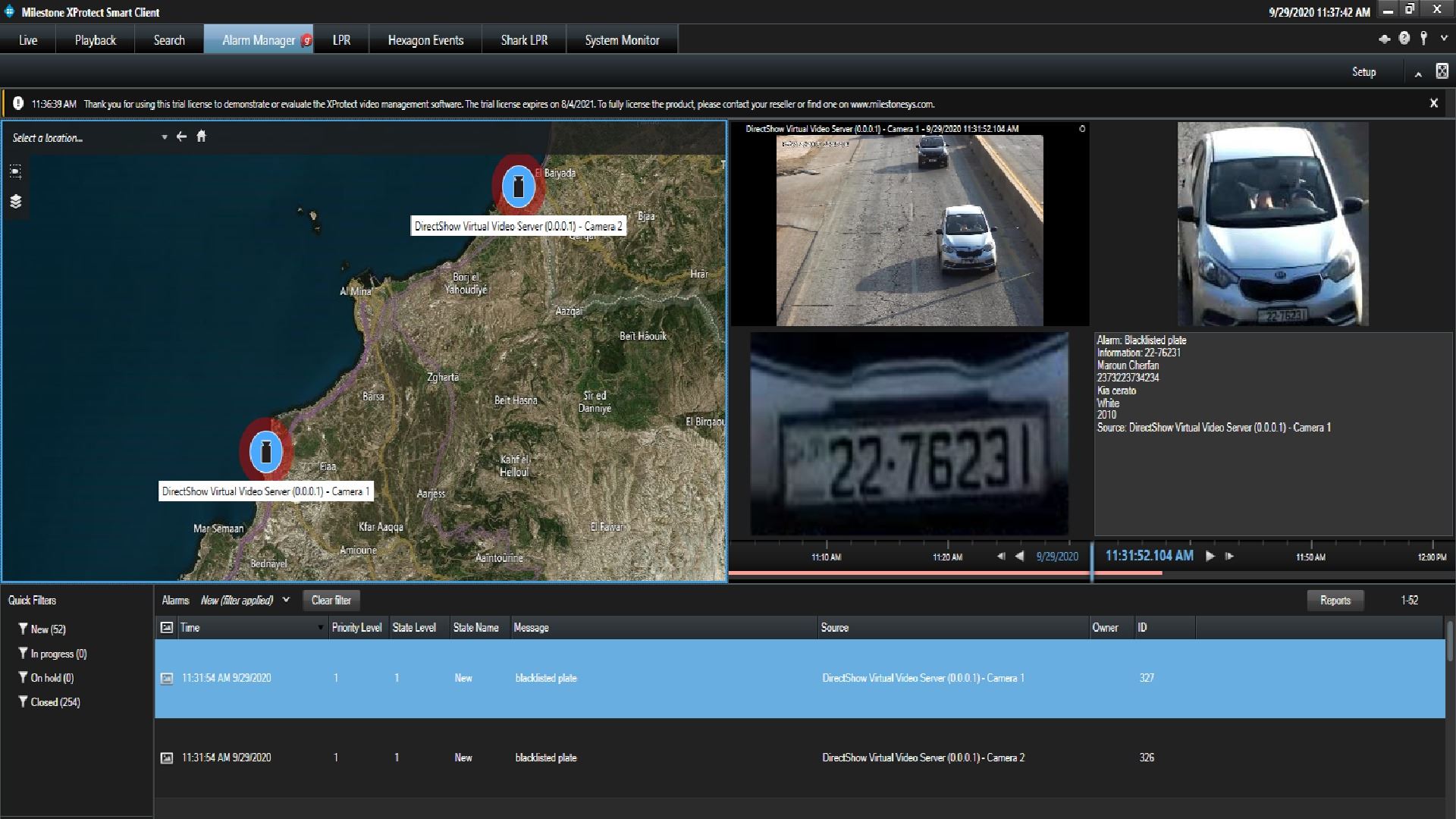This screenshot has width=1456, height=819.
Task: Expand the top-right toolbar chevron menu
Action: coord(1443,39)
